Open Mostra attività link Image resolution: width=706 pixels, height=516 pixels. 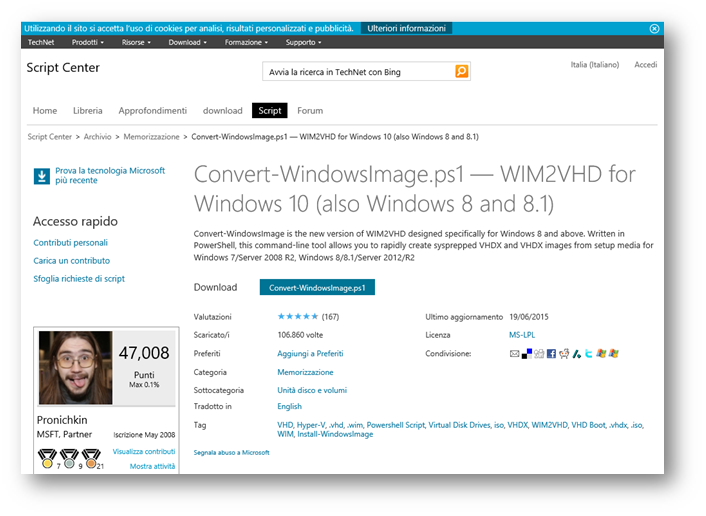click(152, 466)
